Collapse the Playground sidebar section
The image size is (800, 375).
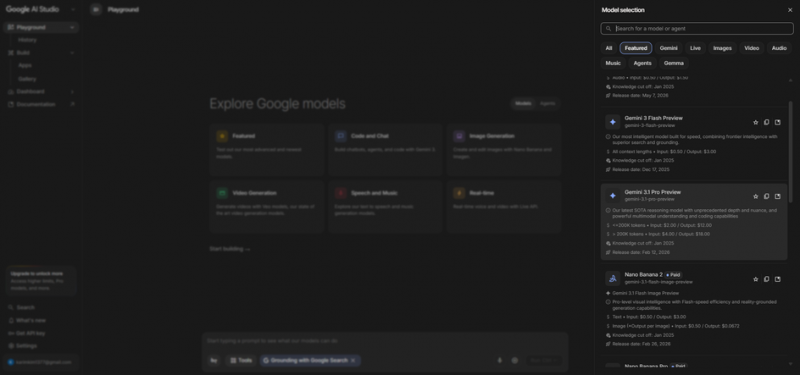click(72, 28)
